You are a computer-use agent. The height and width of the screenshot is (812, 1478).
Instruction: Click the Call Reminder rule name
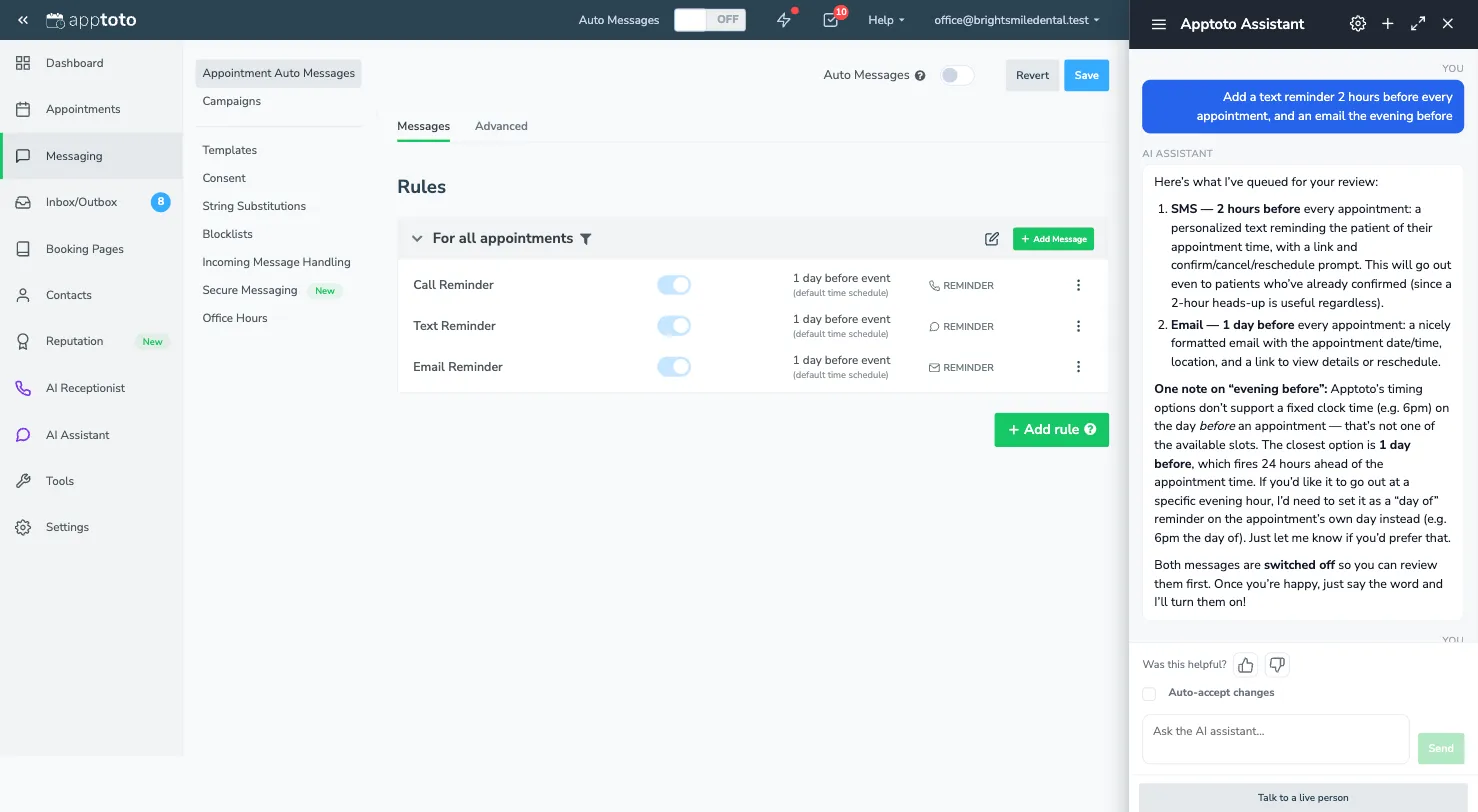(x=454, y=285)
